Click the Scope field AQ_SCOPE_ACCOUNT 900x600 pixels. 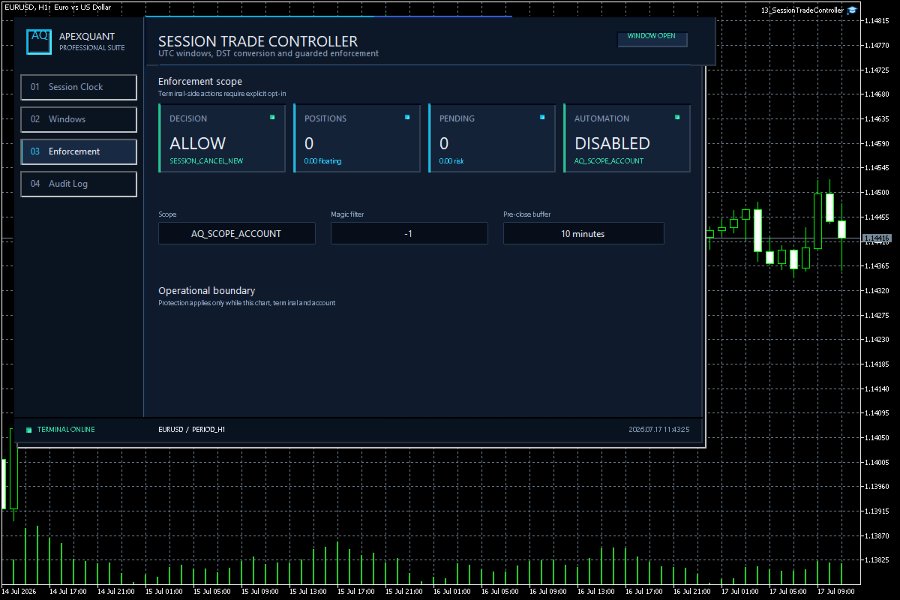pyautogui.click(x=236, y=234)
